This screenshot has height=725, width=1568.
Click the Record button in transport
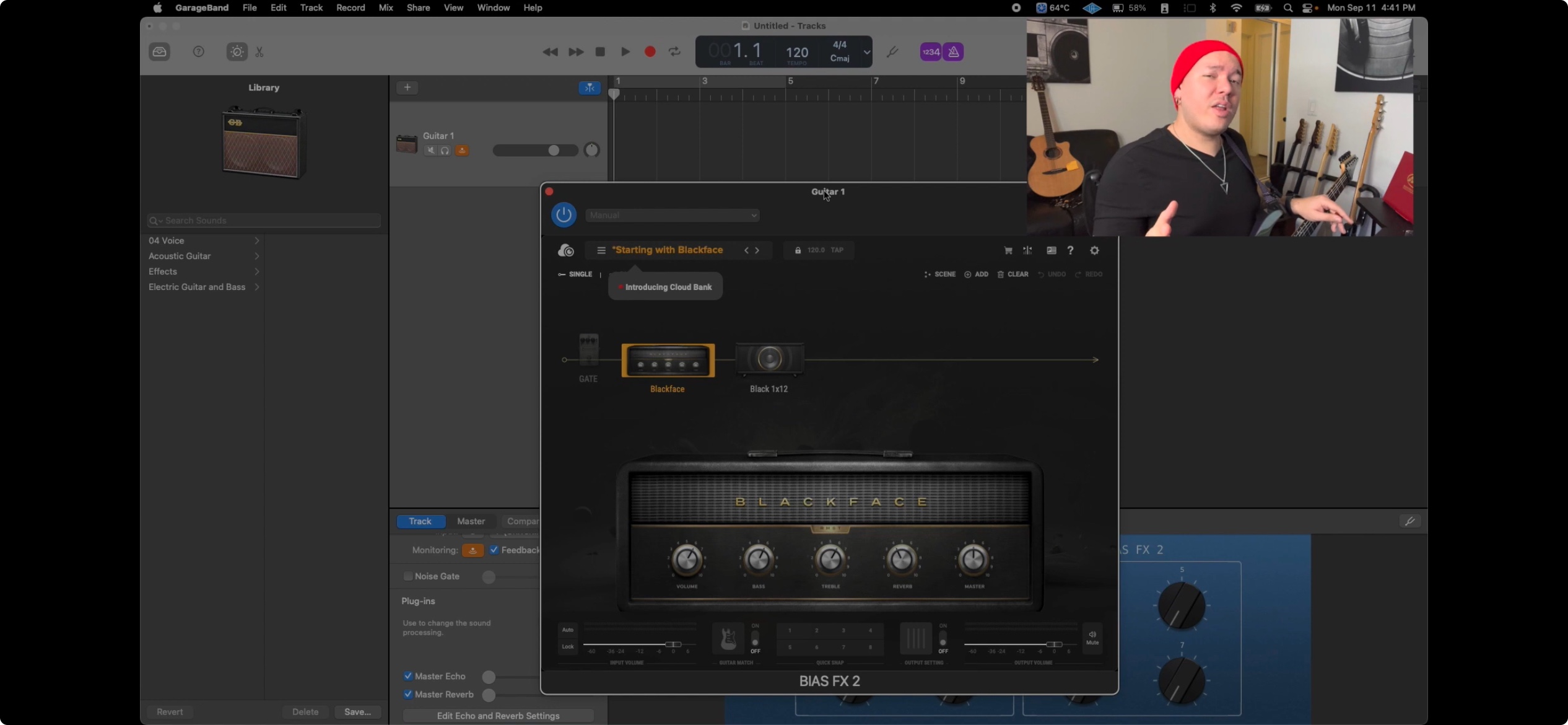[x=650, y=52]
